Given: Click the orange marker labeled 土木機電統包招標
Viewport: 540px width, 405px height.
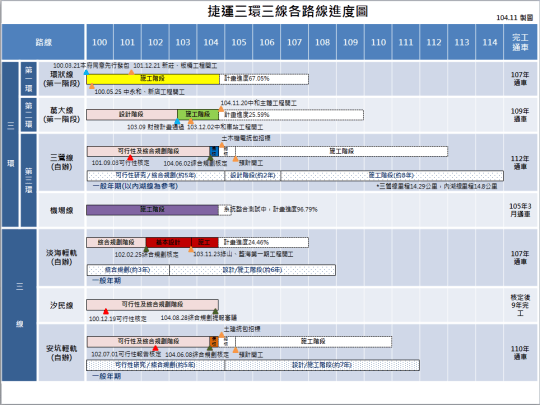Looking at the screenshot, I should [222, 145].
